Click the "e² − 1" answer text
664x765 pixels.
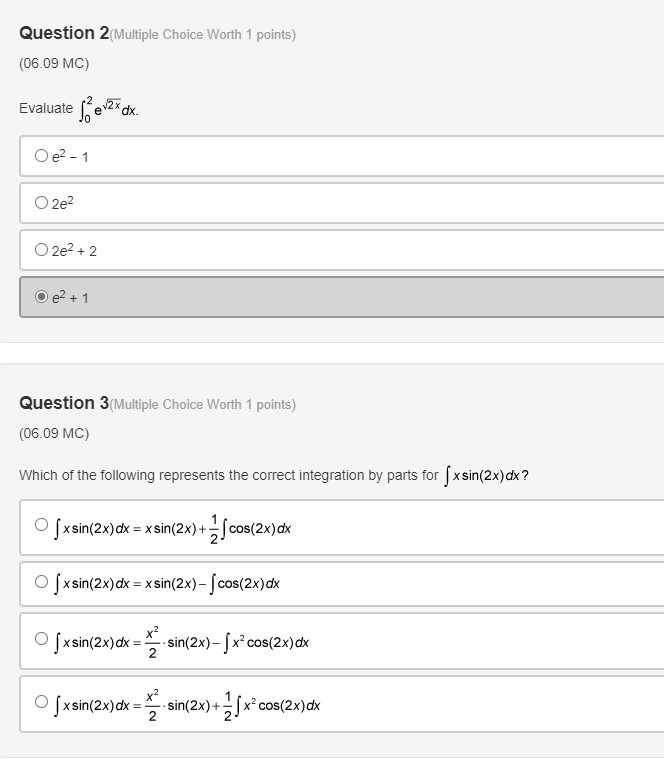coord(70,157)
